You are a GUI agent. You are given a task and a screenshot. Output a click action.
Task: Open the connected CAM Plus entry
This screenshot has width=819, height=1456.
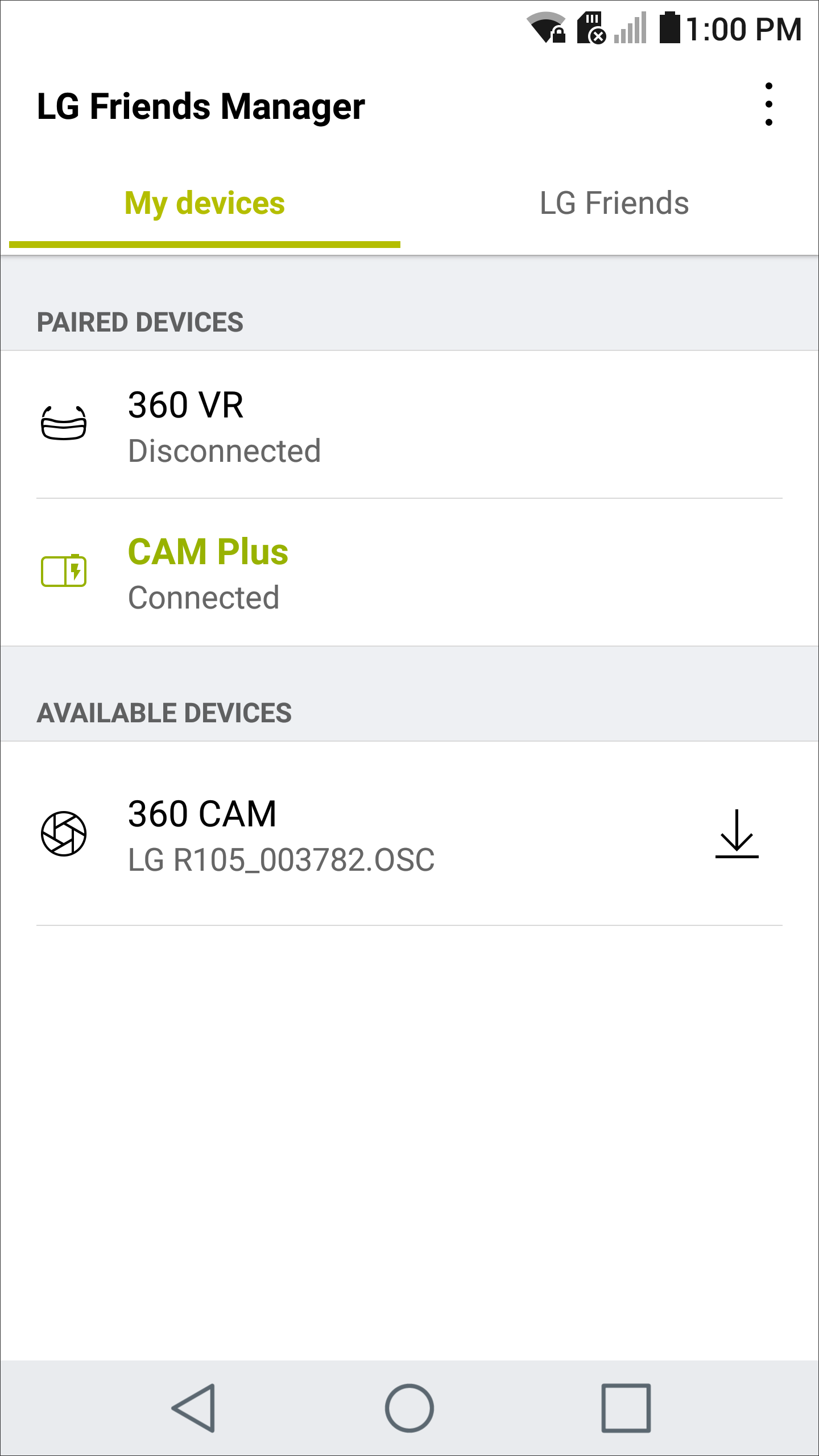point(409,572)
